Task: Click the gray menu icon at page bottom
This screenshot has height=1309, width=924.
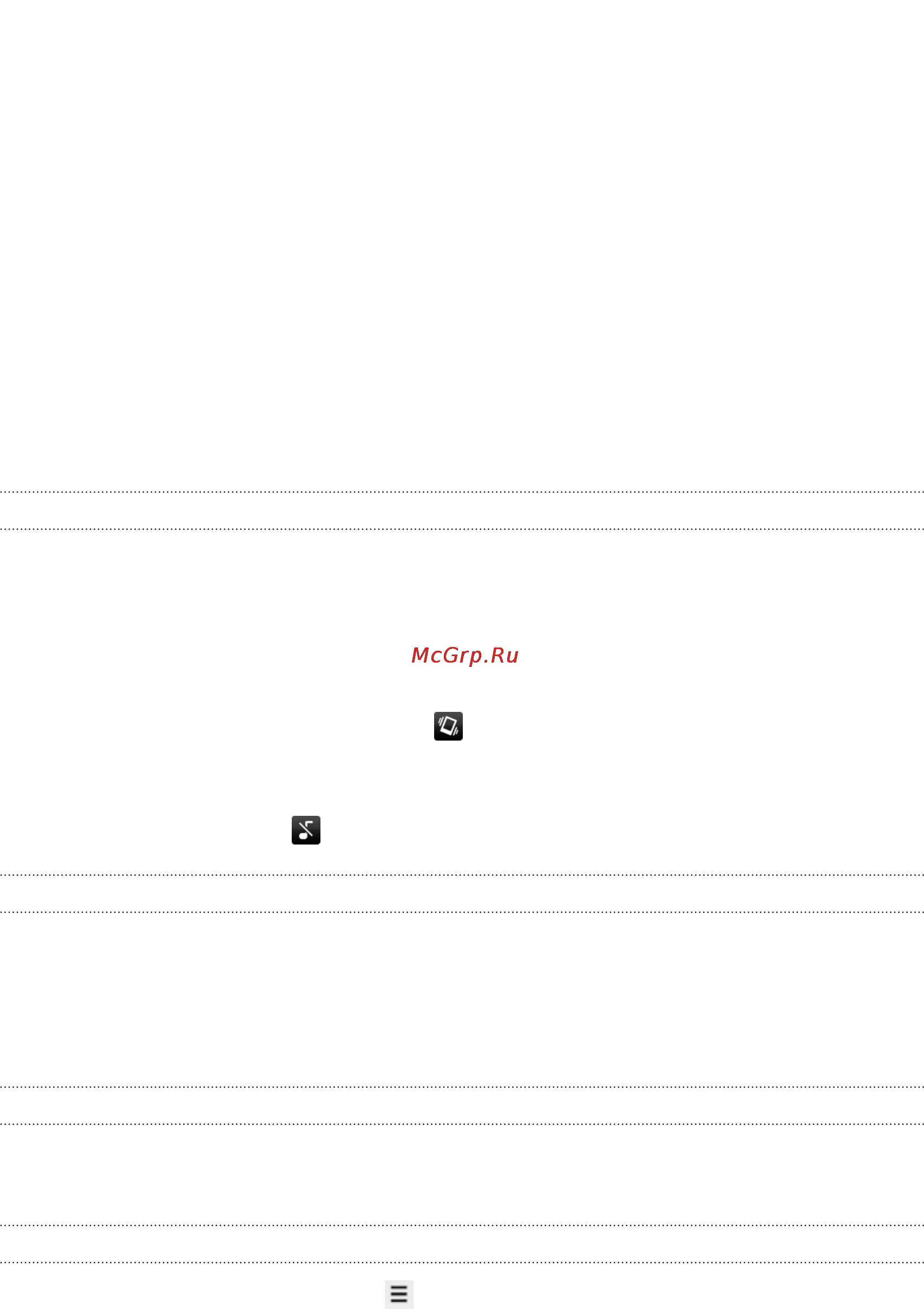Action: pos(399,1294)
